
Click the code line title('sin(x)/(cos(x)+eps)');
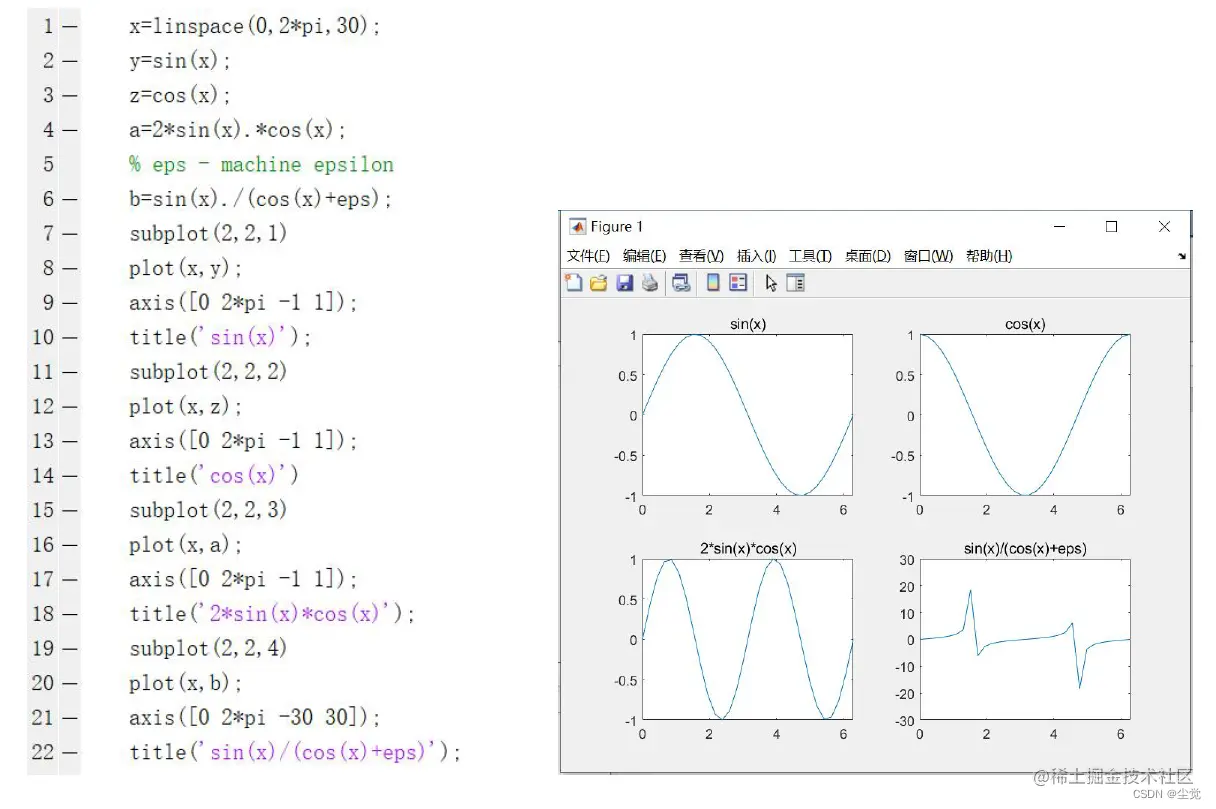[295, 752]
